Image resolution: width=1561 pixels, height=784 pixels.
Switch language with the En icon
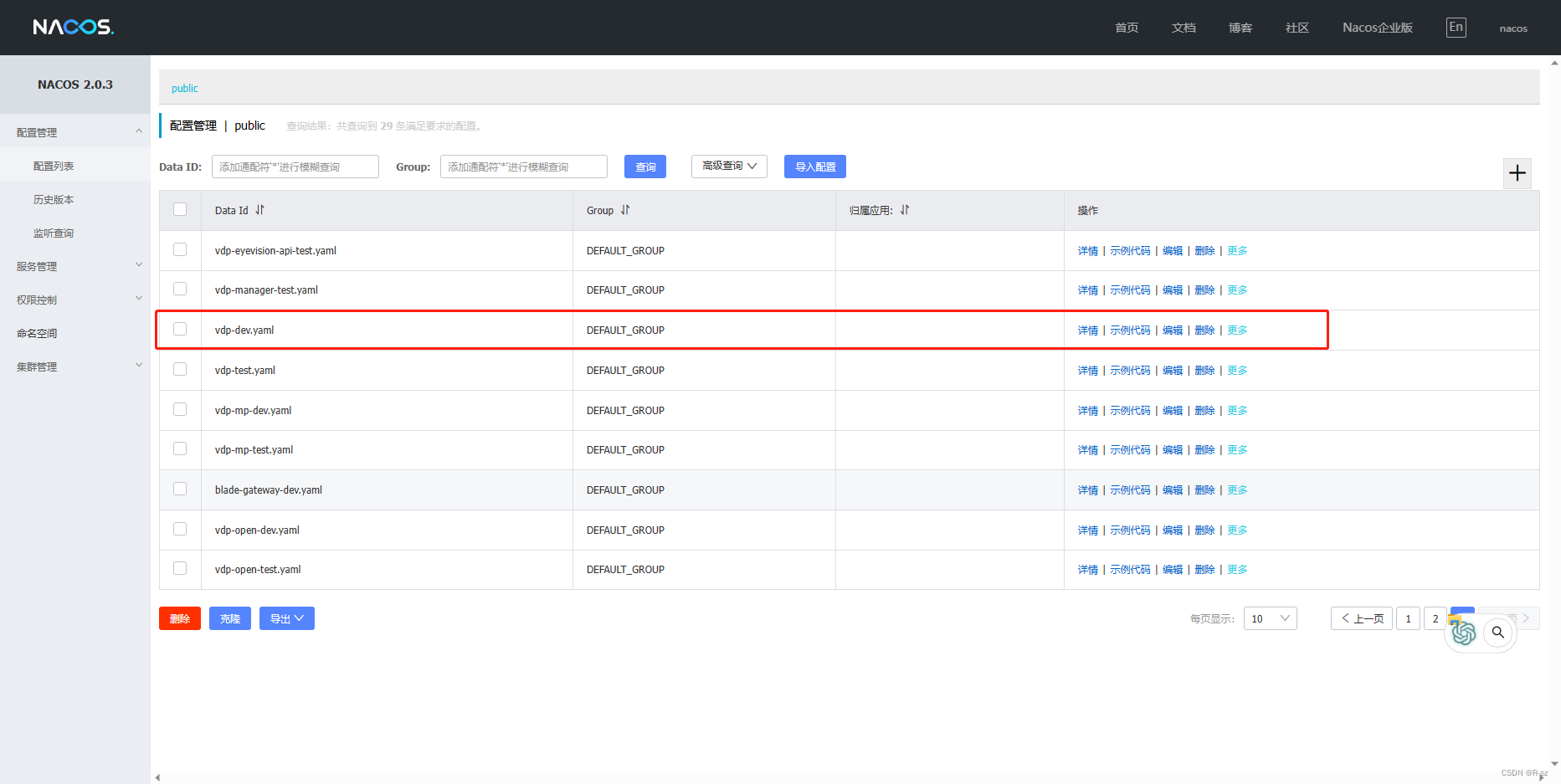[1456, 27]
